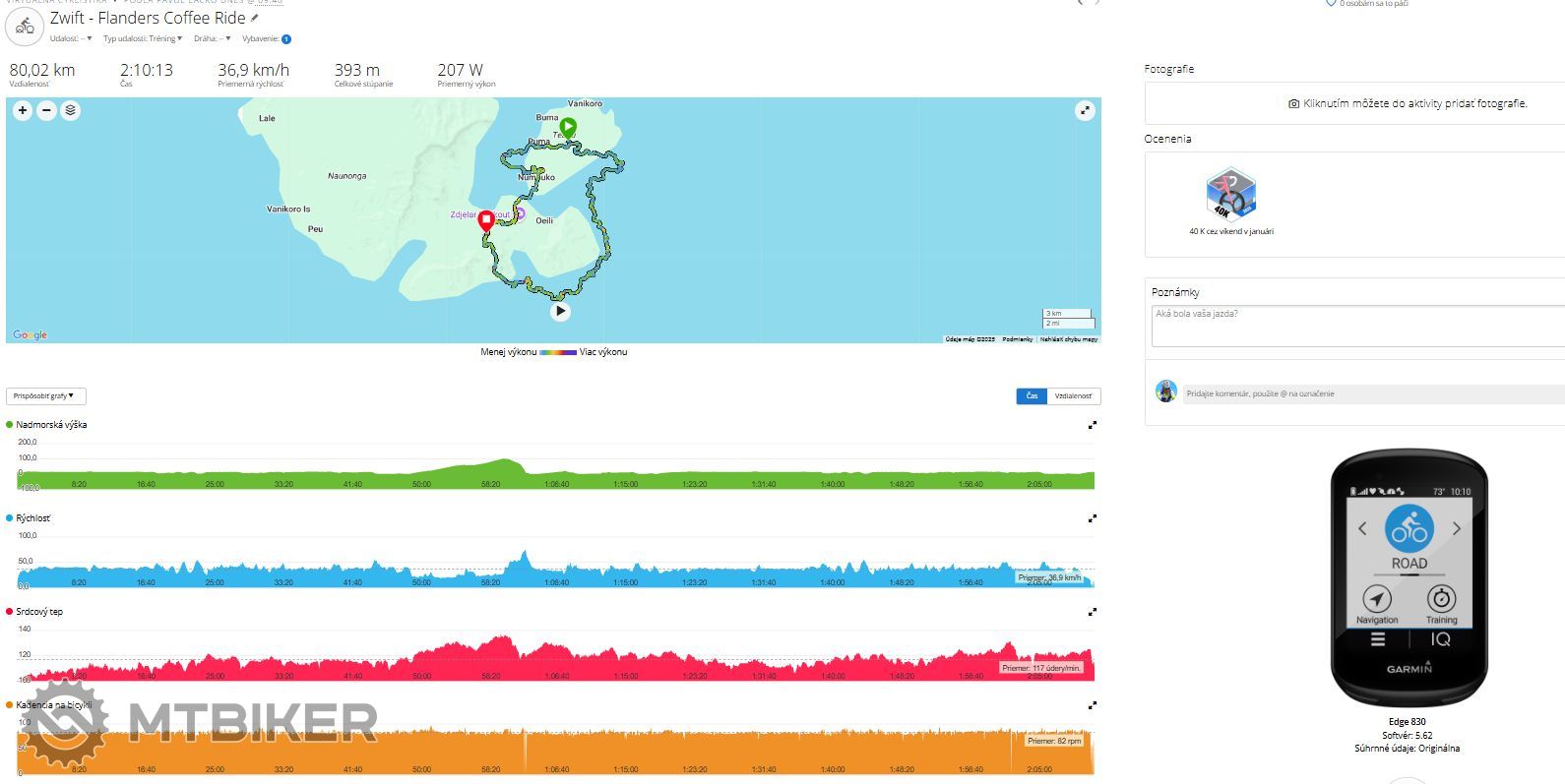Zoom in on the map
This screenshot has height=784, width=1565.
click(23, 111)
